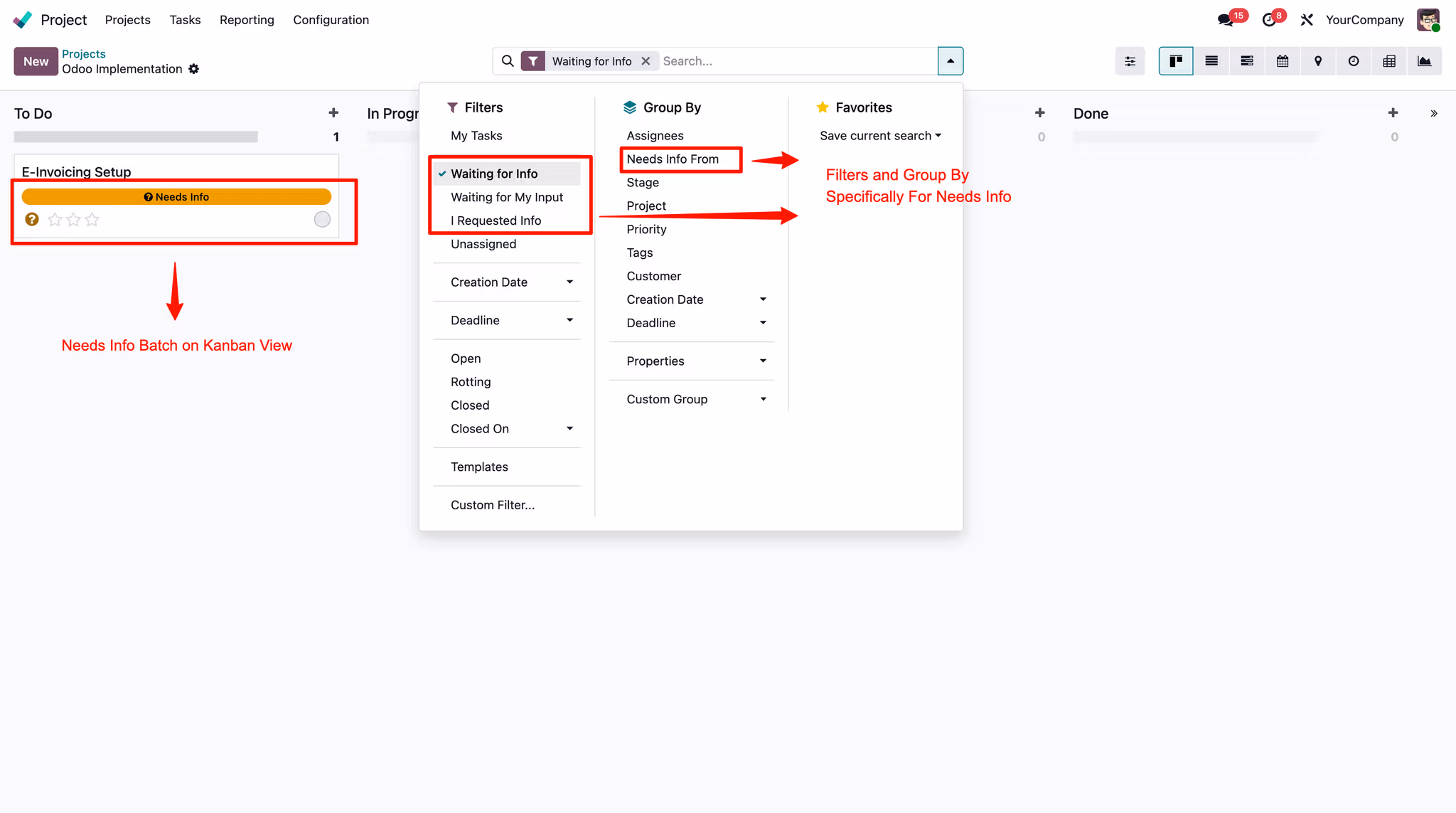Open the Tasks menu
Screen dimensions: 1456x813
click(x=185, y=20)
